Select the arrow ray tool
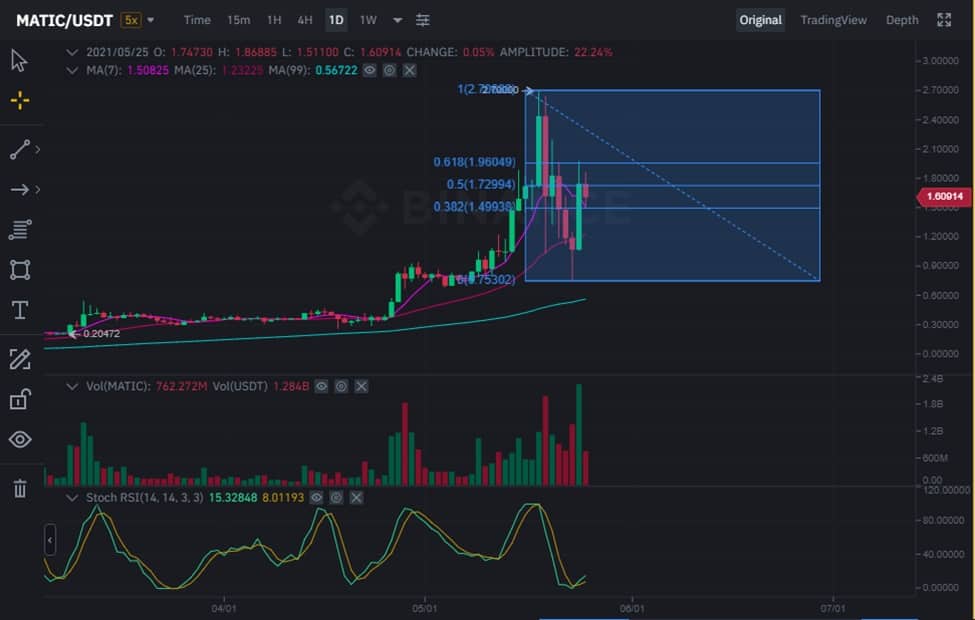Screen dimensions: 975x620 pos(19,189)
